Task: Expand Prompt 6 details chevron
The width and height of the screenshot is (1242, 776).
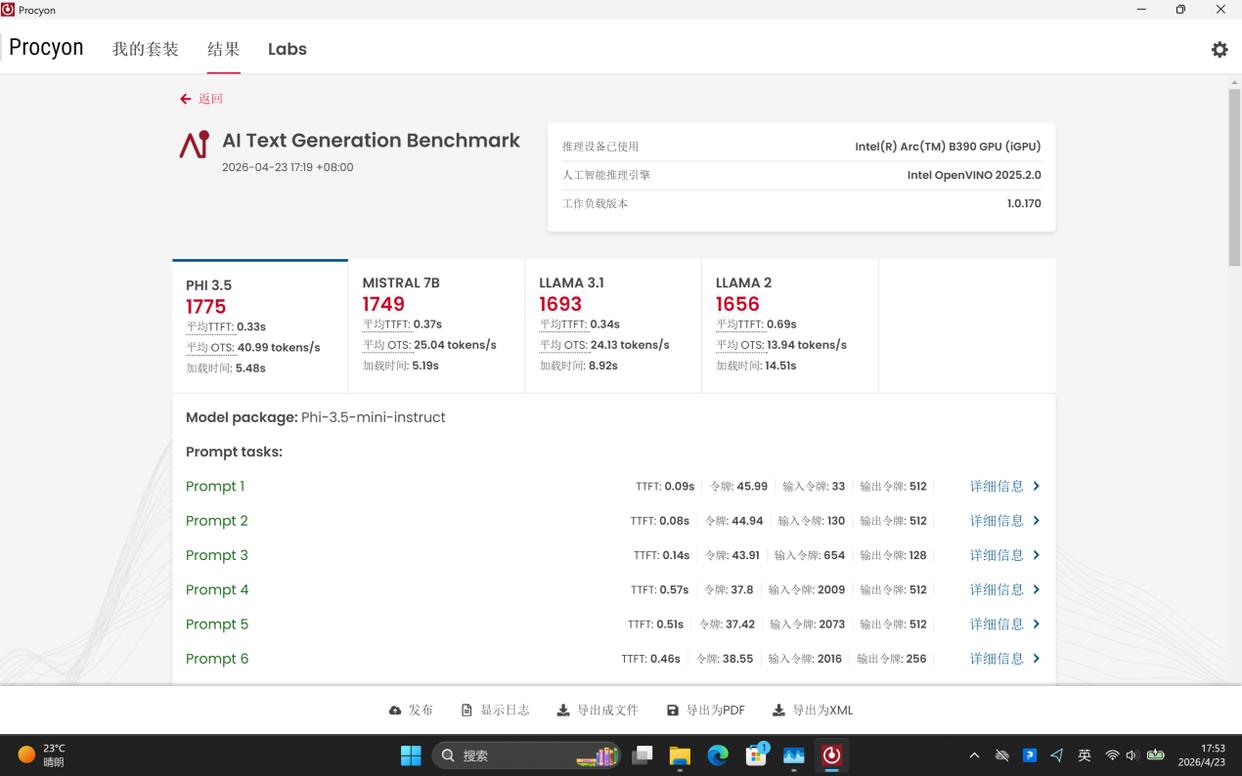Action: coord(1036,659)
